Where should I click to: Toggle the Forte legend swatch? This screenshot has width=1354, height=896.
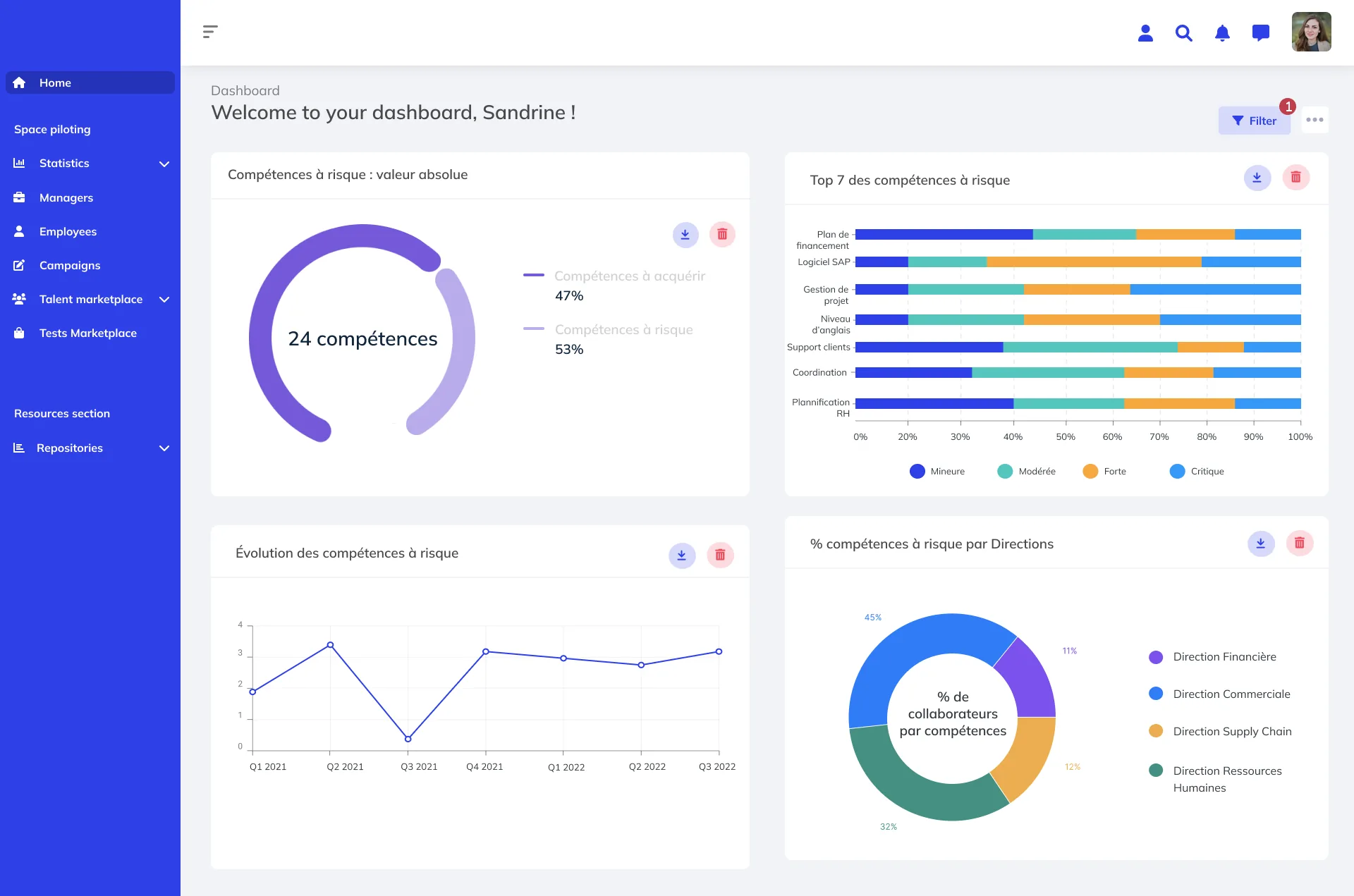tap(1090, 472)
